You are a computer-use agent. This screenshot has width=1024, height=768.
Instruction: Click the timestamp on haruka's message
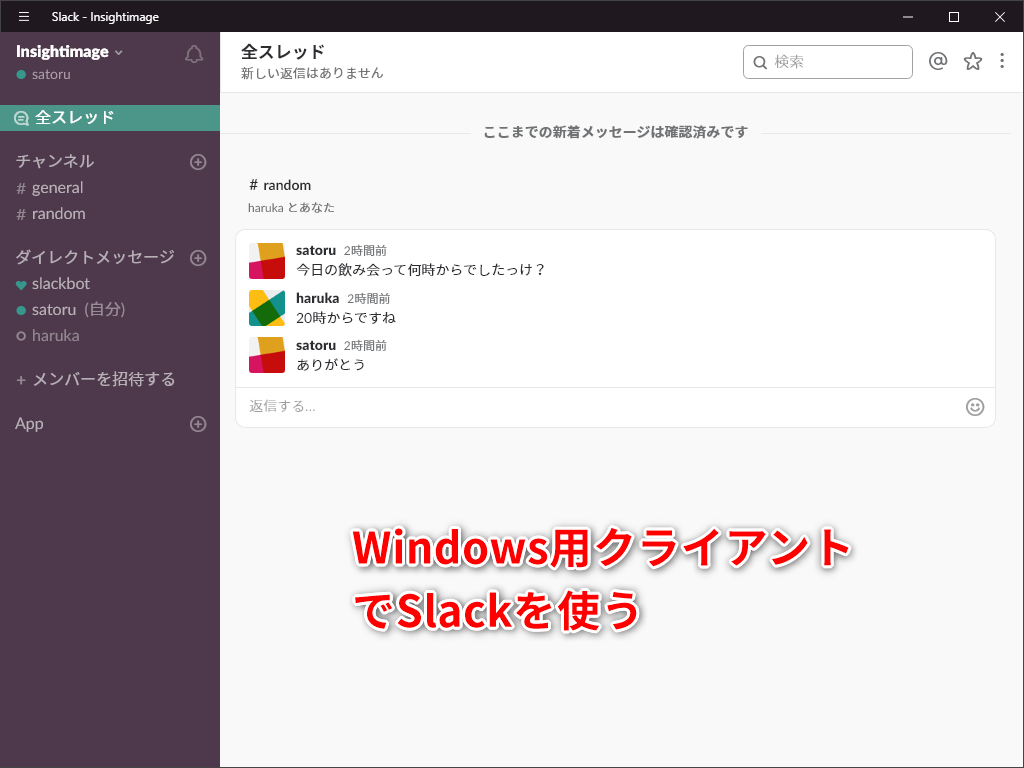coord(368,299)
